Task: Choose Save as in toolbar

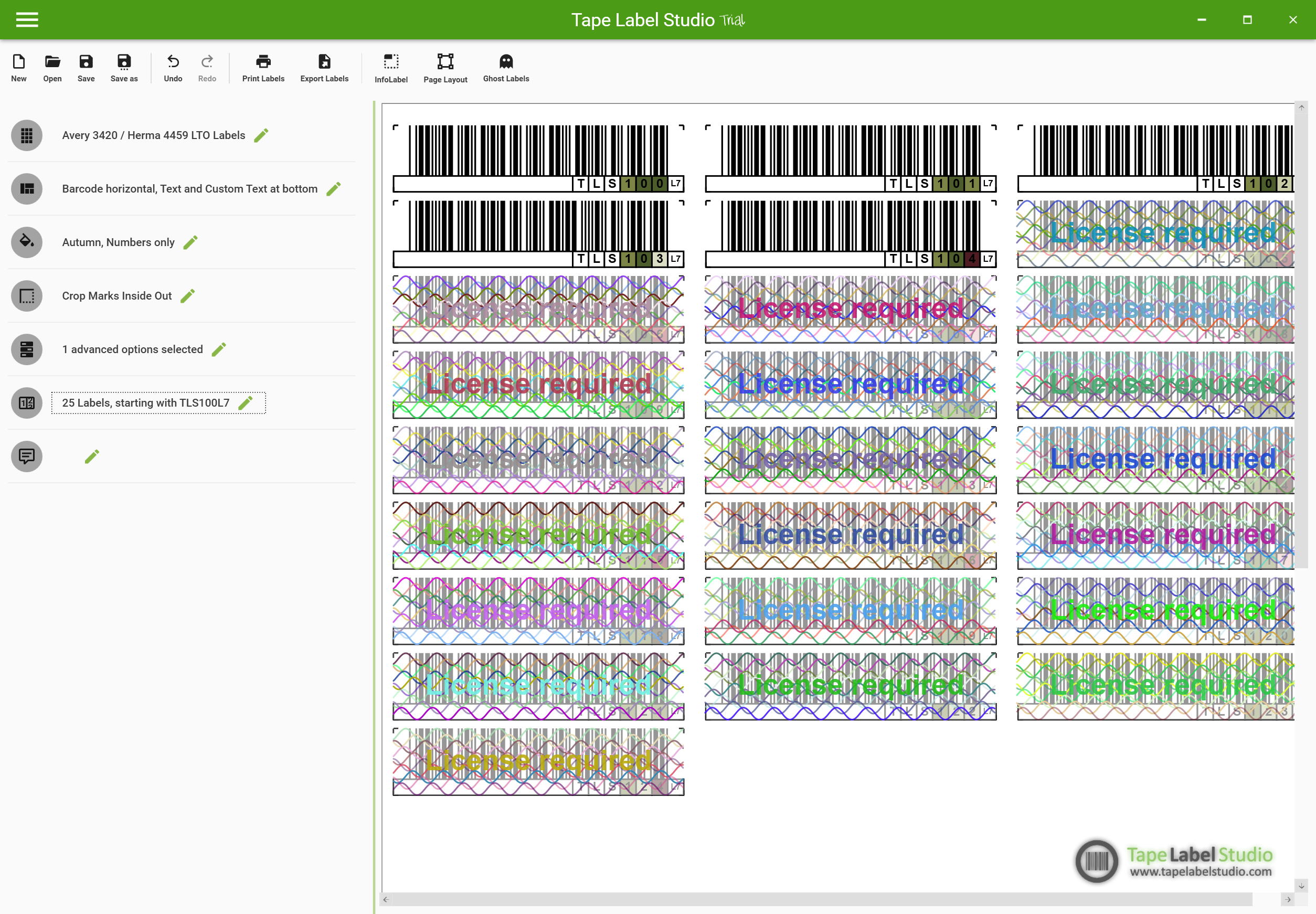Action: tap(124, 69)
